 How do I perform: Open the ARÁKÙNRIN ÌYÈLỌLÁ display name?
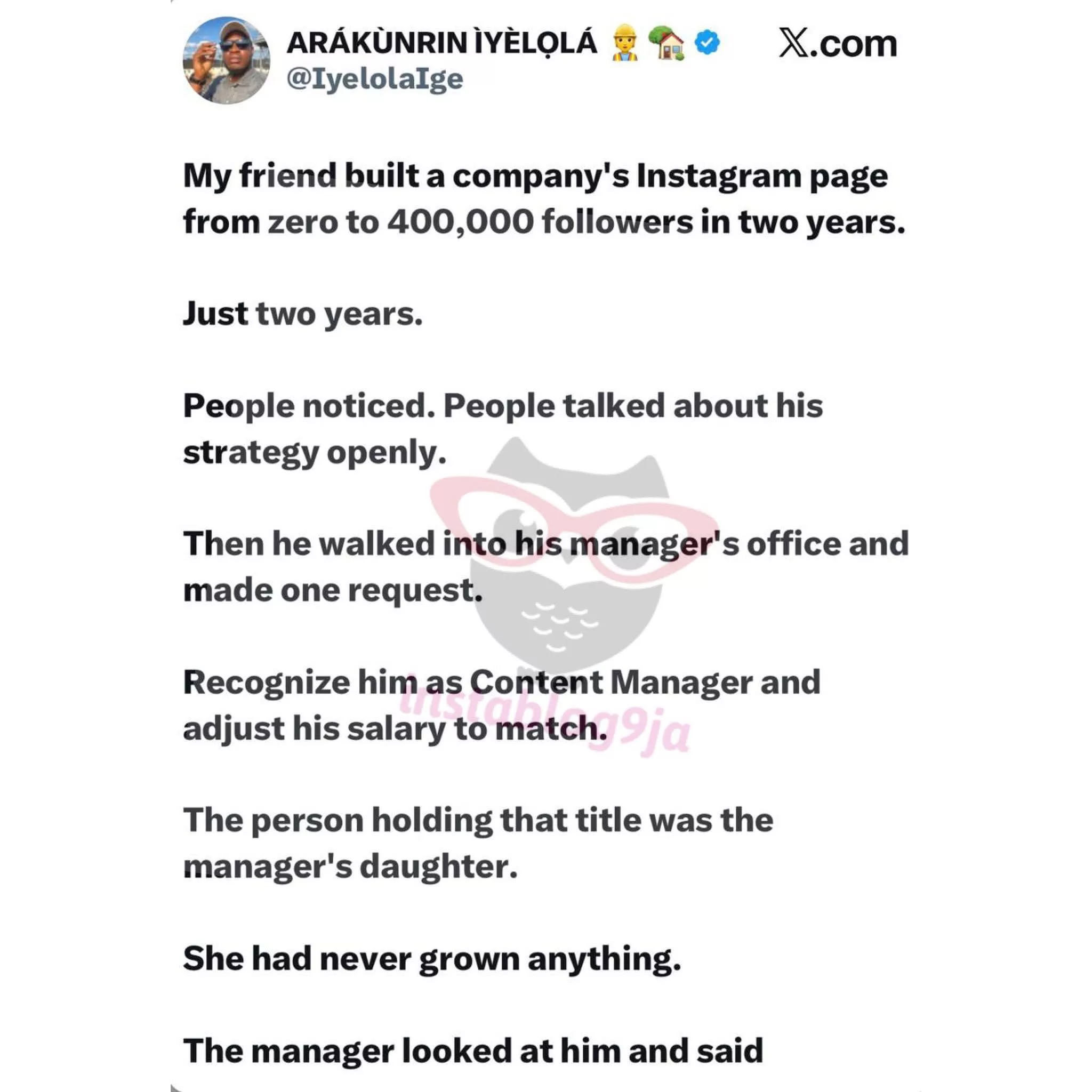(x=441, y=44)
